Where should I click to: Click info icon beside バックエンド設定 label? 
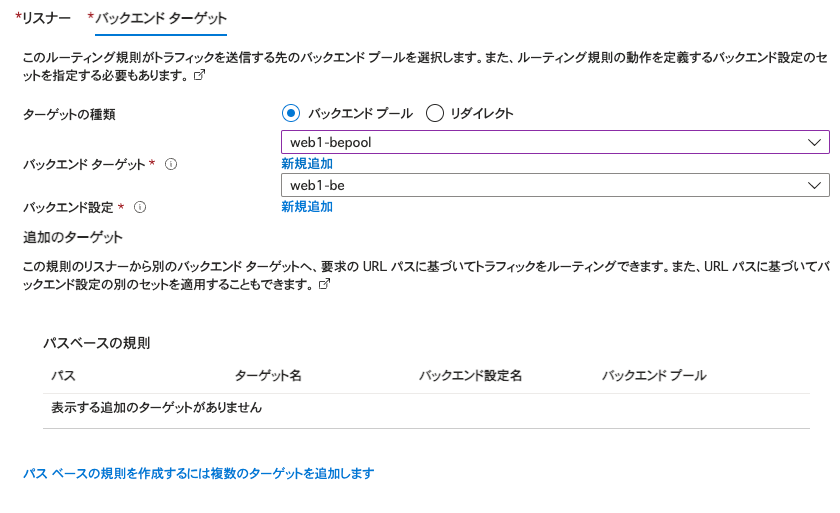[x=140, y=207]
